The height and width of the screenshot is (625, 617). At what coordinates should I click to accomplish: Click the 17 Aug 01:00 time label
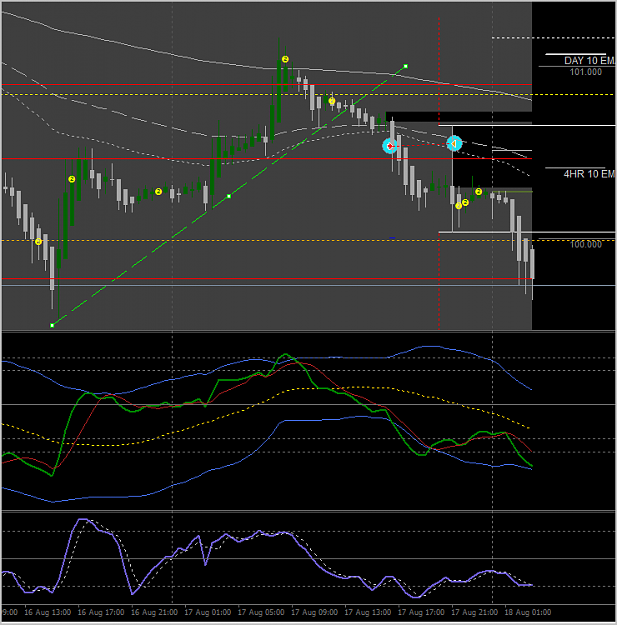tap(208, 612)
